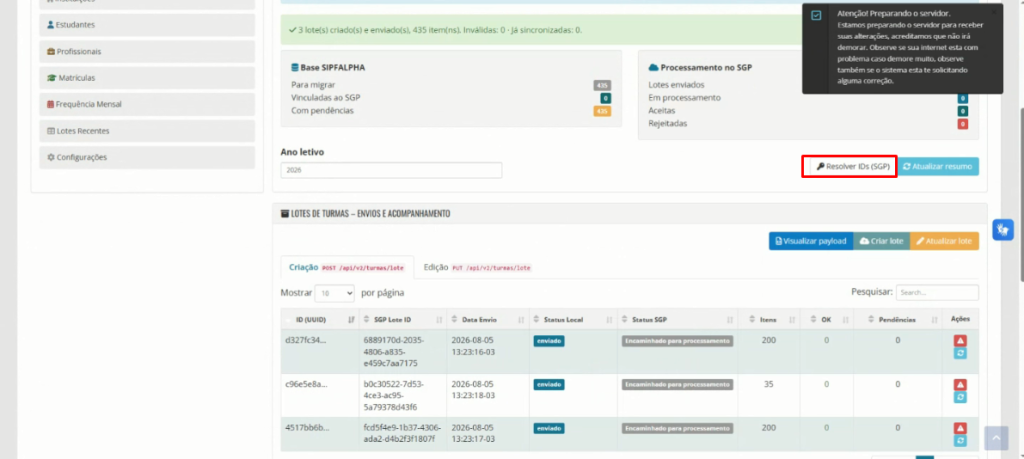Open Frequência Mensal in the sidebar

(x=147, y=104)
